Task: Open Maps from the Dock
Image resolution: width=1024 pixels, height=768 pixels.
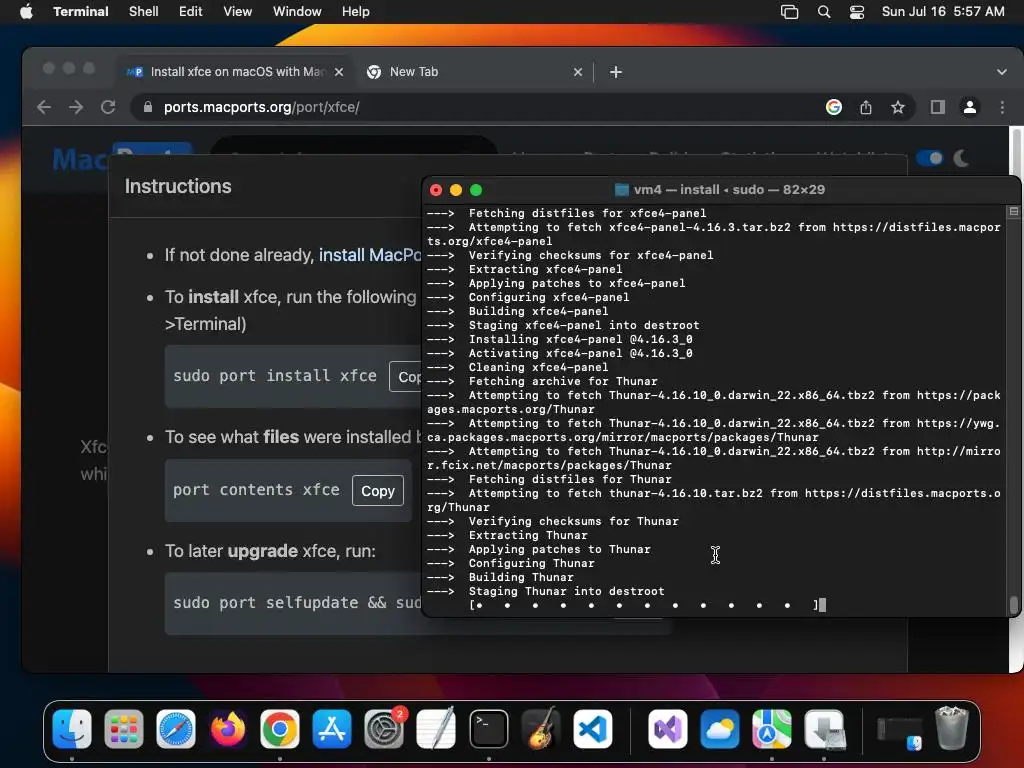Action: [771, 729]
